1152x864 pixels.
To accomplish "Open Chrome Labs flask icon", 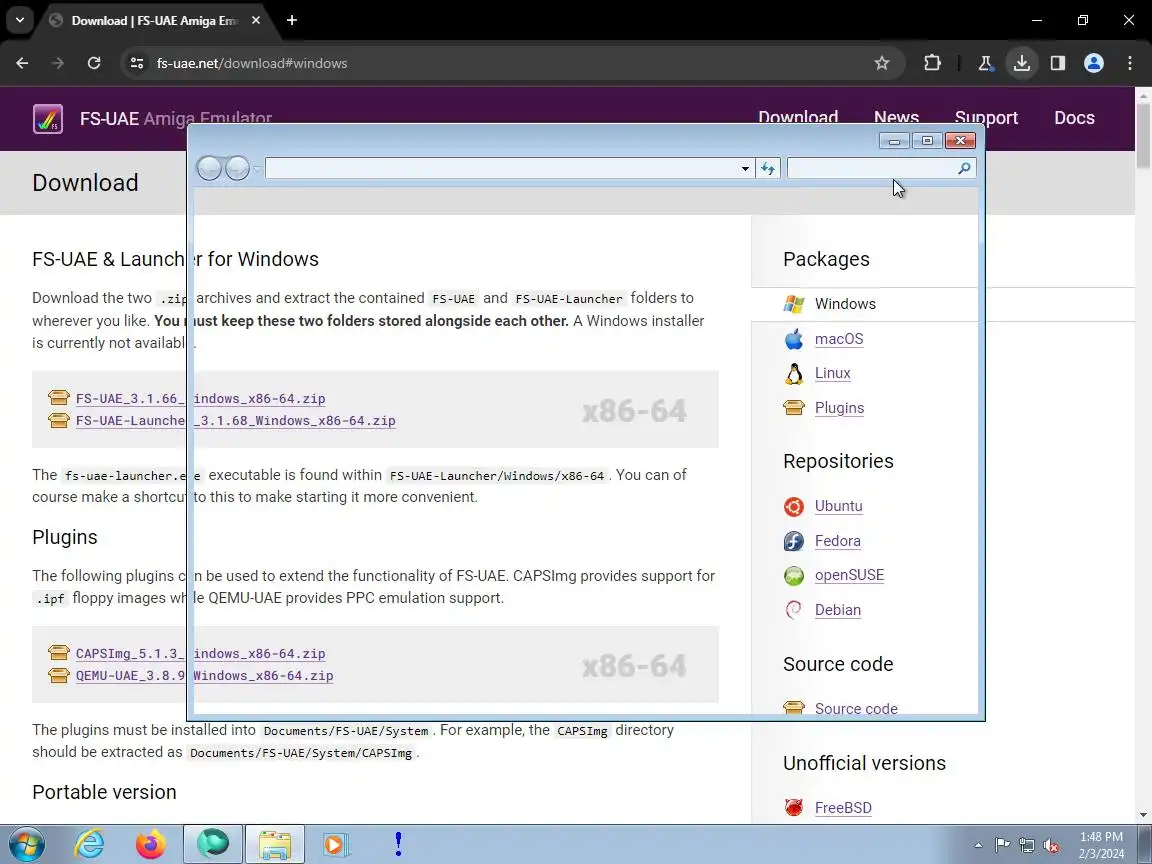I will tap(985, 63).
